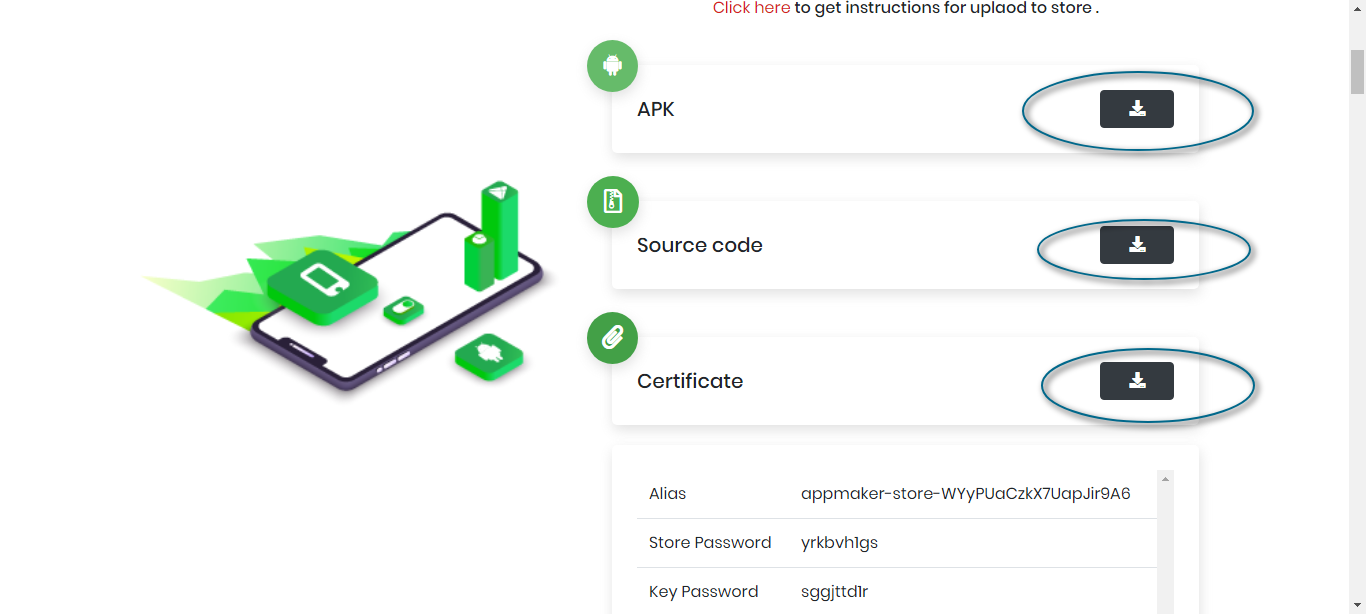Select the Key Password label
Image resolution: width=1366 pixels, height=614 pixels.
pyautogui.click(x=704, y=592)
